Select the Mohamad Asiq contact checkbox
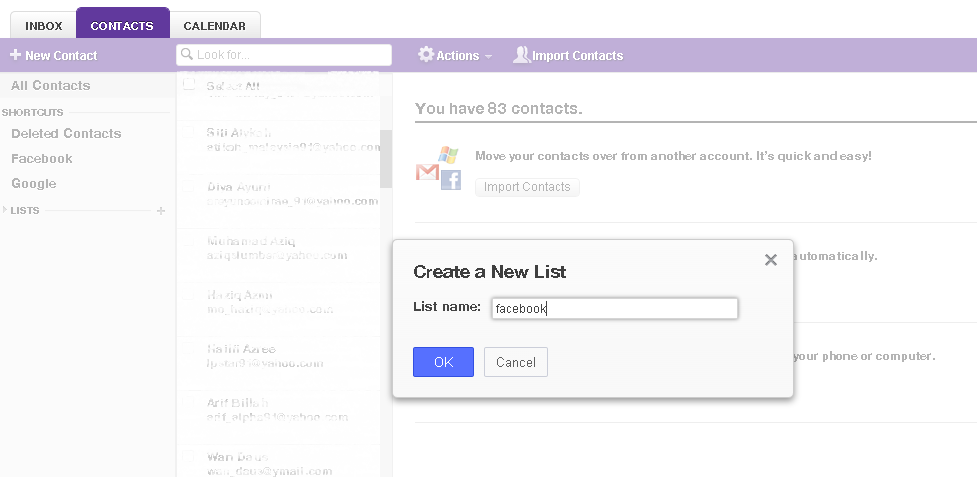Image resolution: width=977 pixels, height=477 pixels. point(189,241)
